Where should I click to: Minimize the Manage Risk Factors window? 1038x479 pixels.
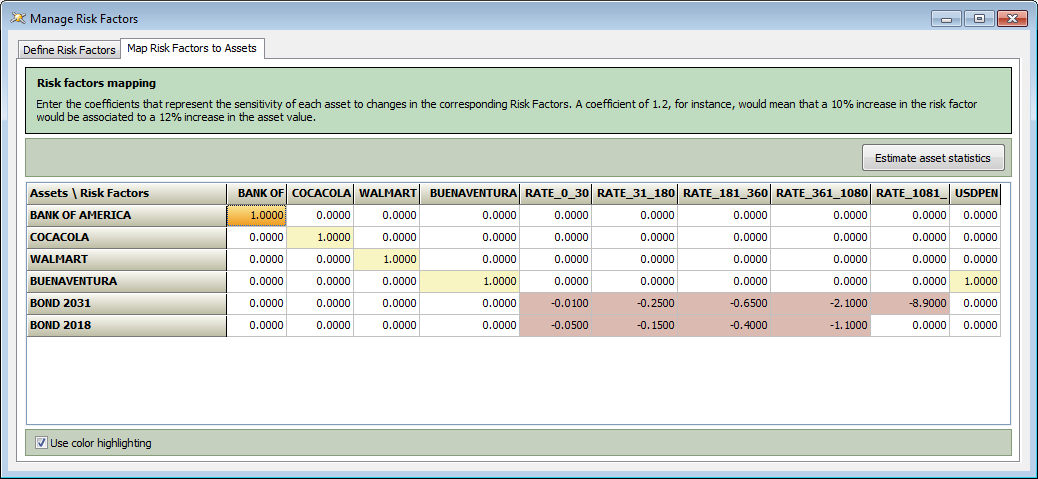pos(947,19)
